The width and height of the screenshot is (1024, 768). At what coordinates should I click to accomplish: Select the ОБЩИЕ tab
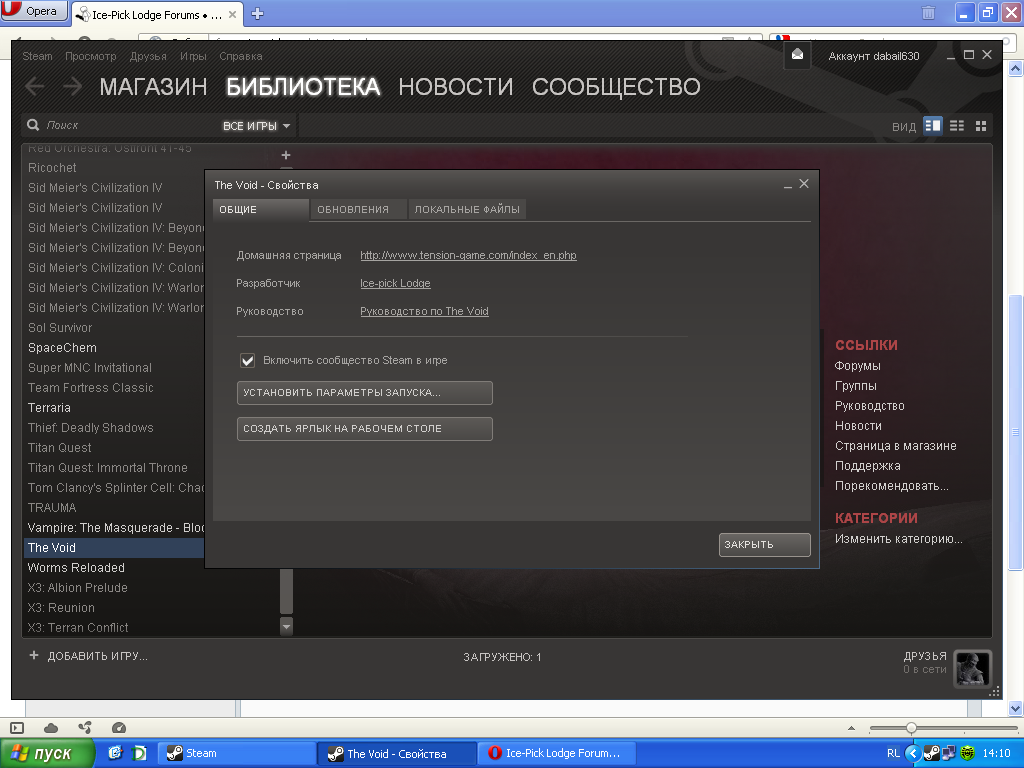pyautogui.click(x=261, y=210)
